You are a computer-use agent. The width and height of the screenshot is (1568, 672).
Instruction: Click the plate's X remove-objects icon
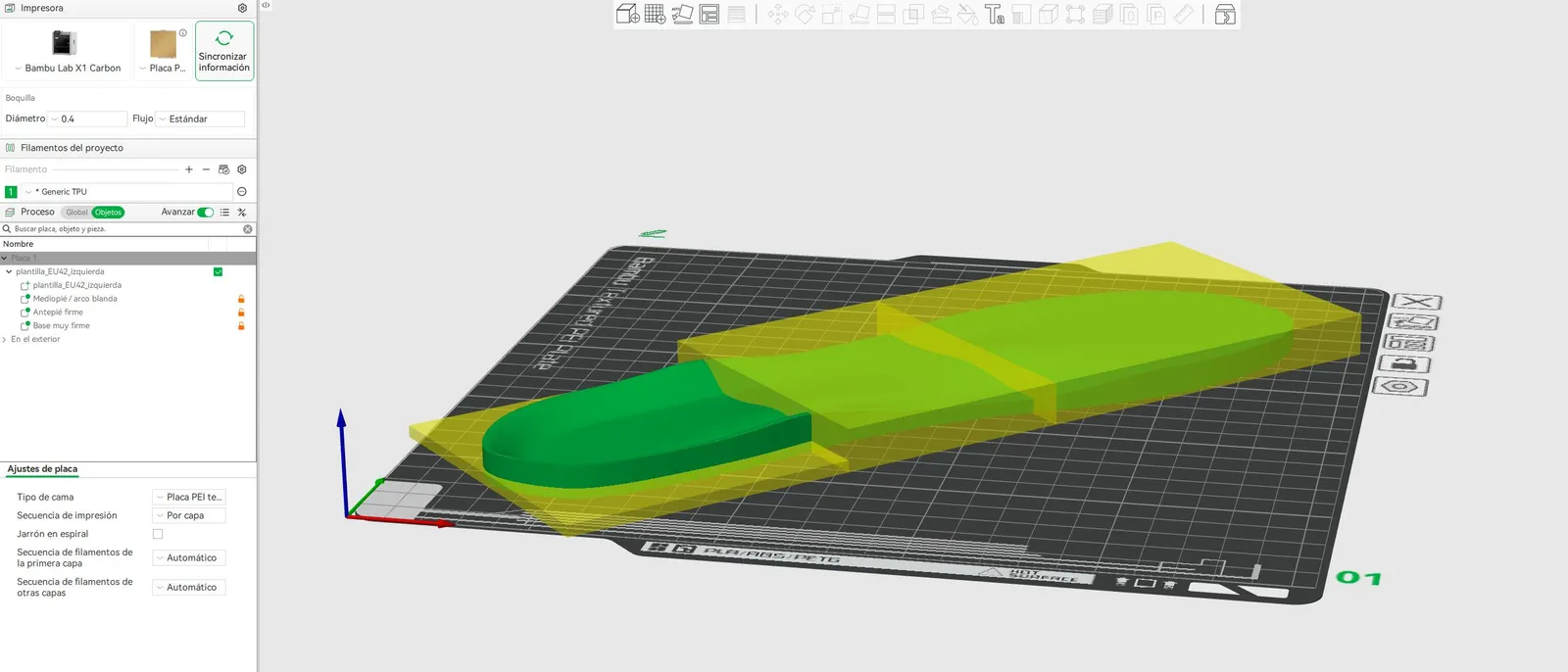click(x=1417, y=302)
